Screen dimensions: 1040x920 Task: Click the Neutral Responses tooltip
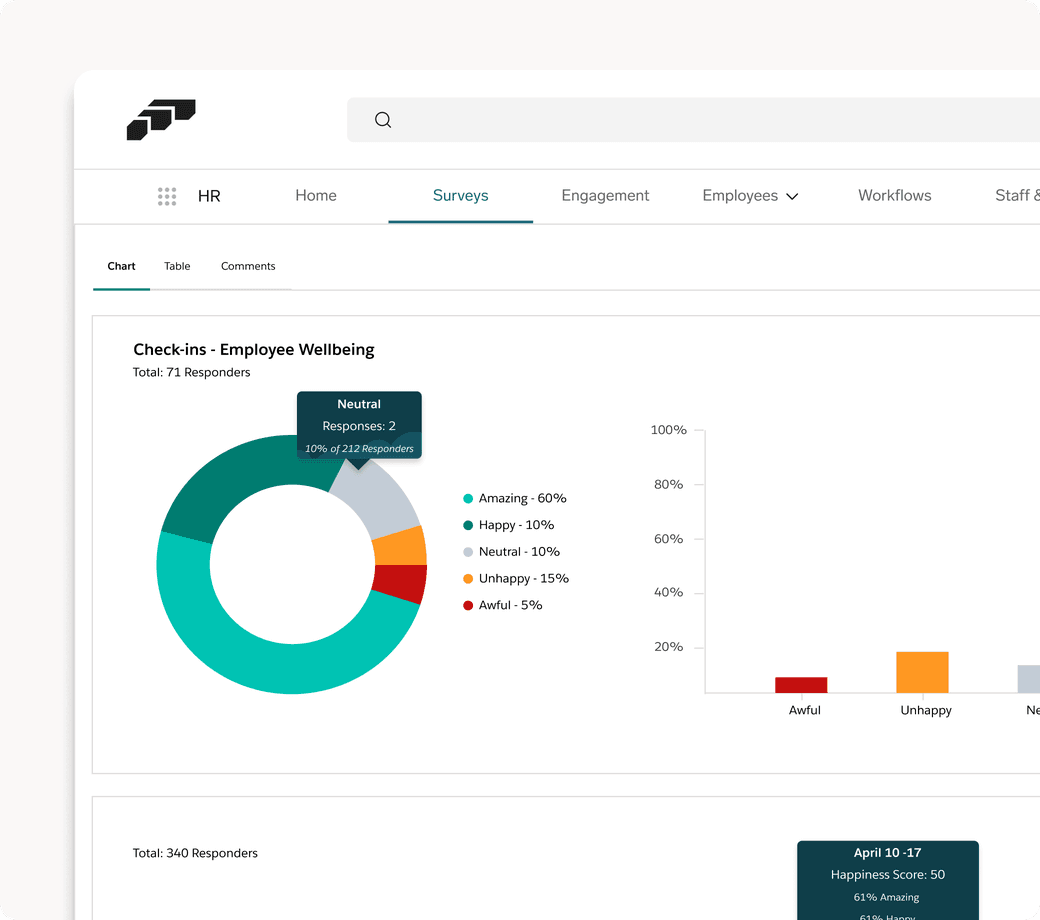(359, 425)
